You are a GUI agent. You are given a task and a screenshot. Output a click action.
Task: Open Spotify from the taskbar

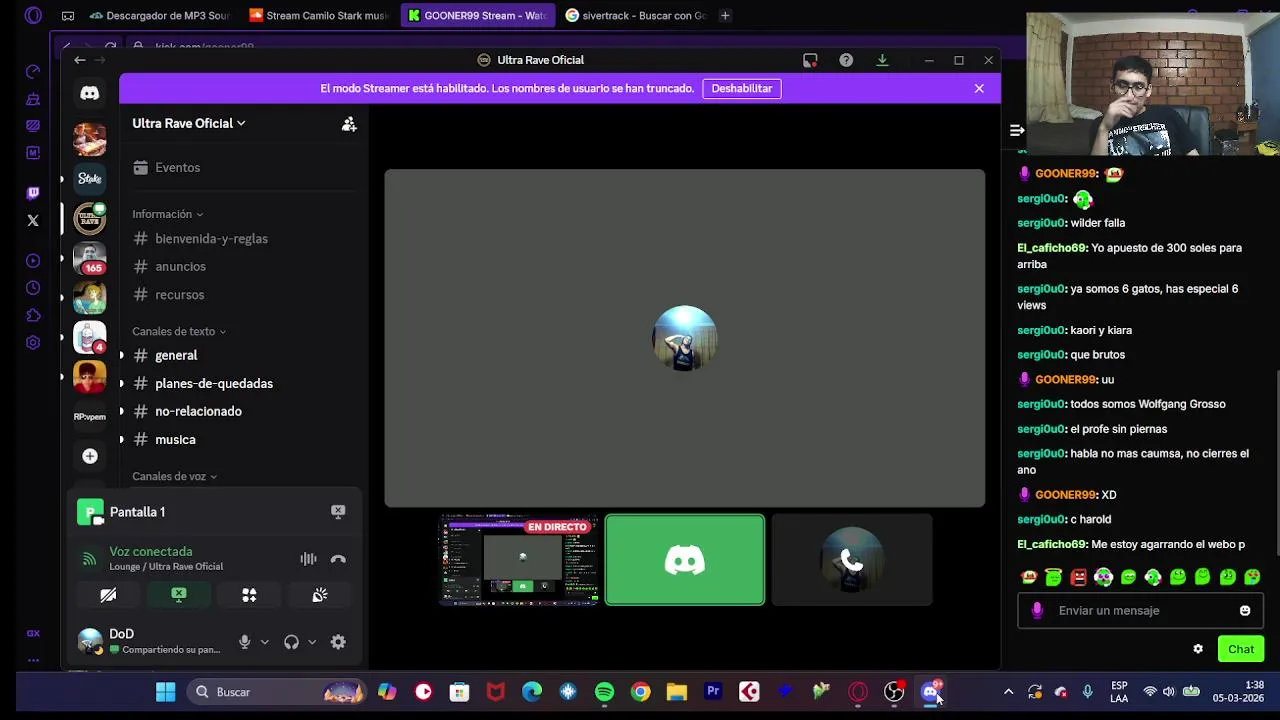pyautogui.click(x=604, y=692)
